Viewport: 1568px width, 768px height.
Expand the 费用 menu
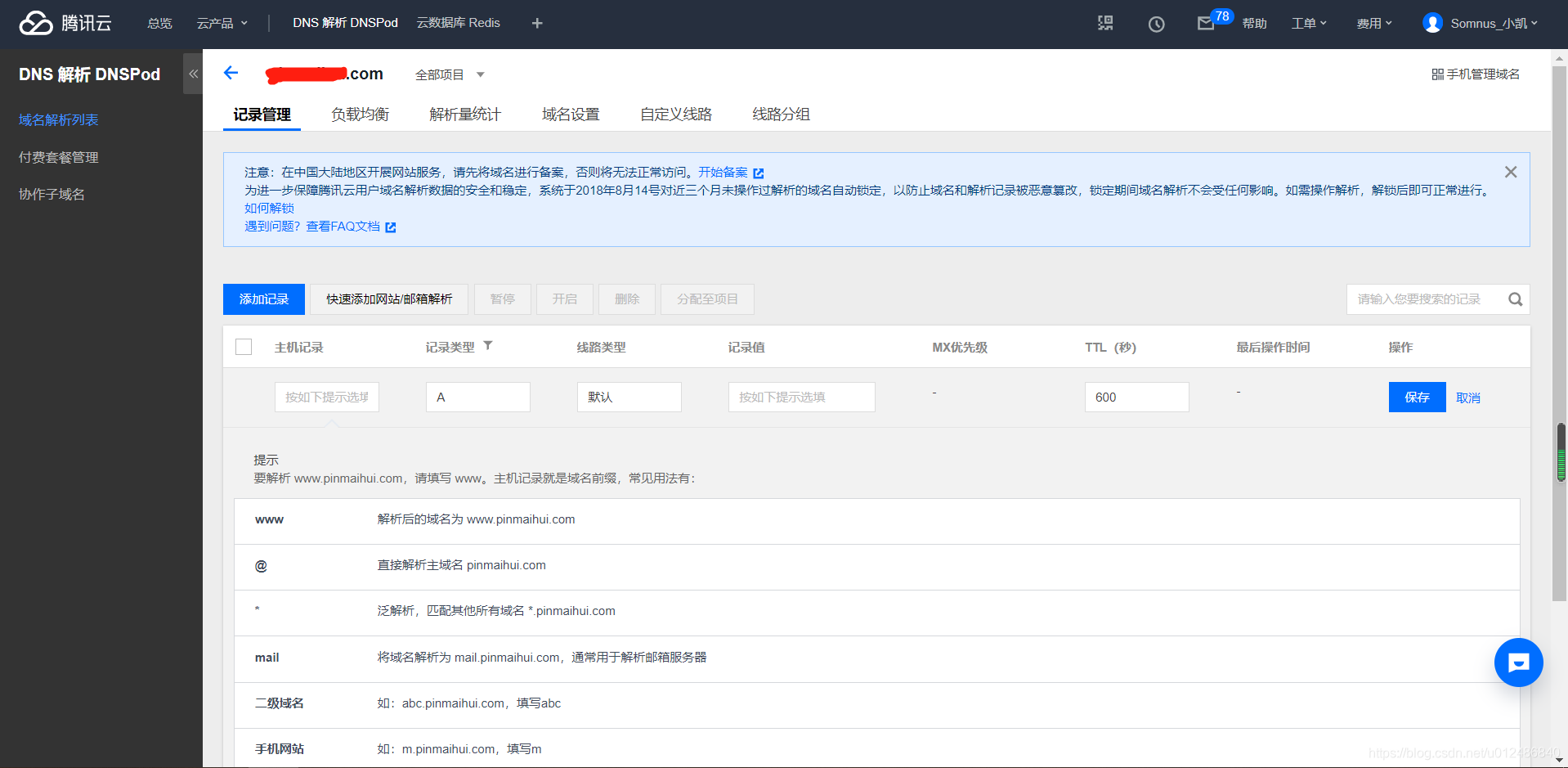click(x=1374, y=23)
